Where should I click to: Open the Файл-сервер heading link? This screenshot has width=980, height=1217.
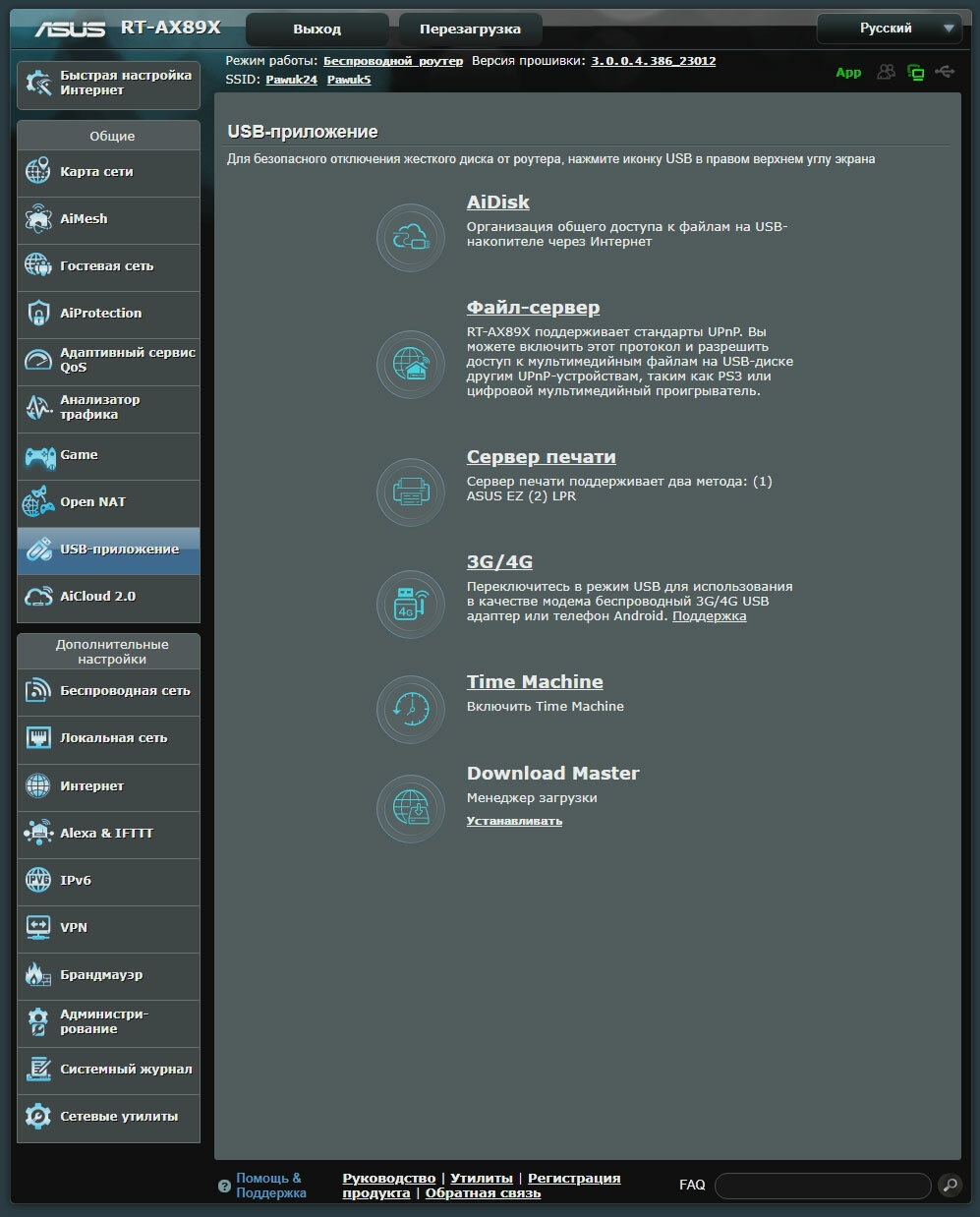click(x=533, y=307)
